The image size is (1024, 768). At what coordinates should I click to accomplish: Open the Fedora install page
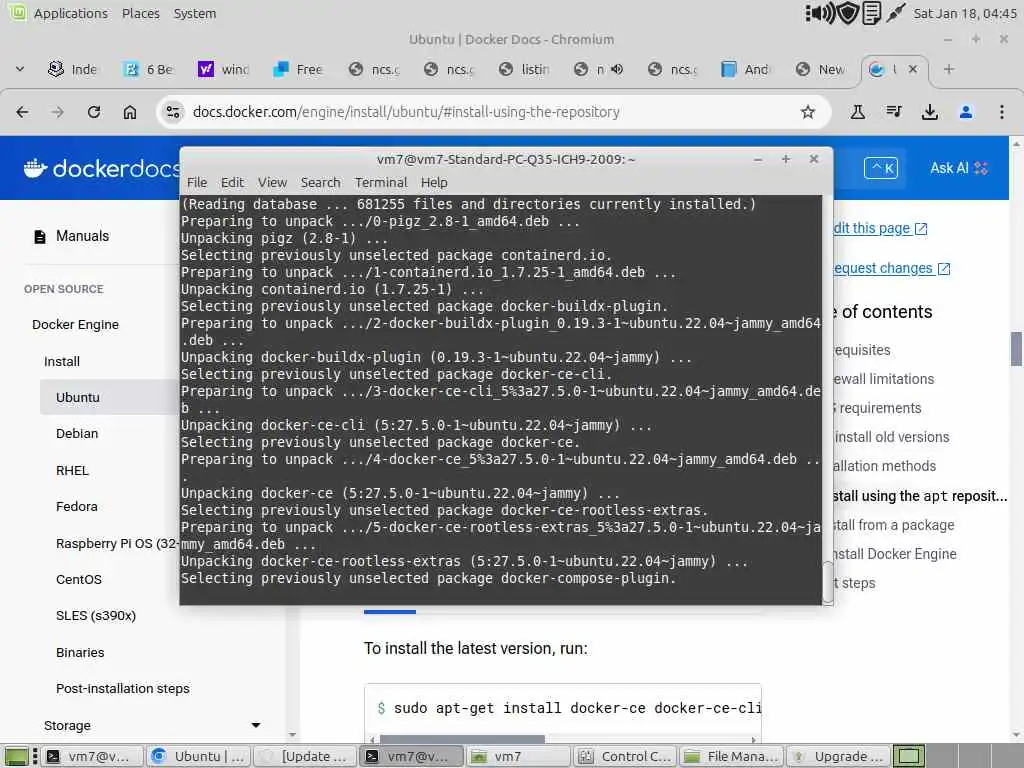(77, 507)
